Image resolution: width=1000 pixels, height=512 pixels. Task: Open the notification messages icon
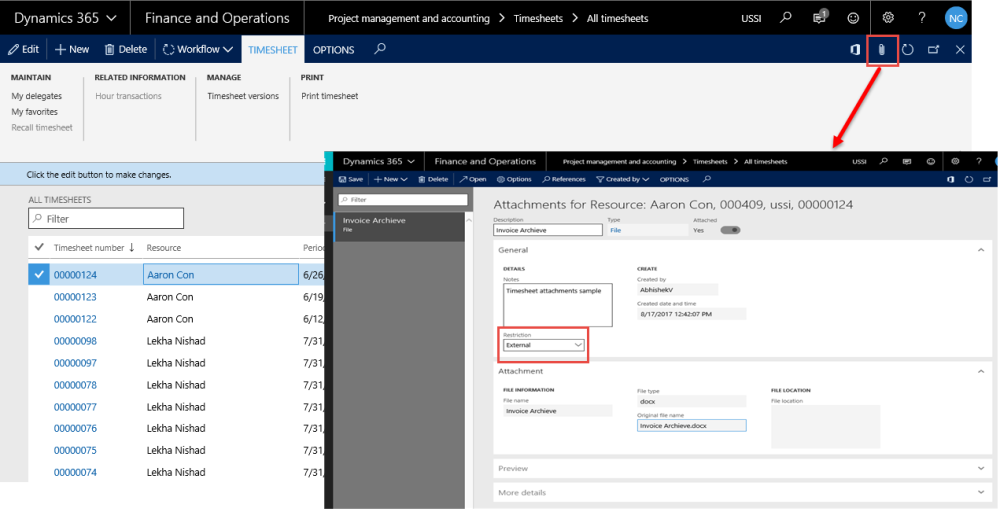tap(820, 18)
